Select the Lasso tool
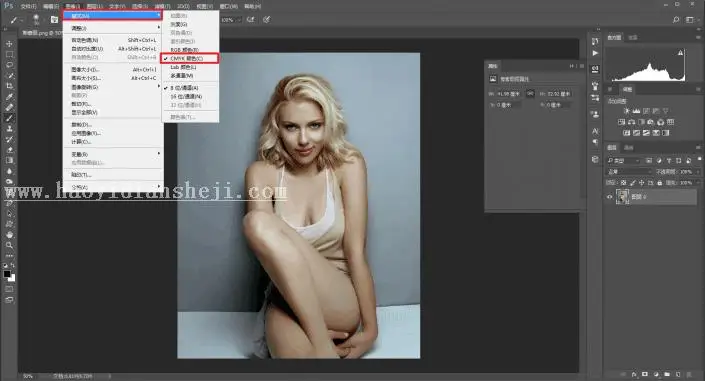This screenshot has width=705, height=381. click(9, 65)
